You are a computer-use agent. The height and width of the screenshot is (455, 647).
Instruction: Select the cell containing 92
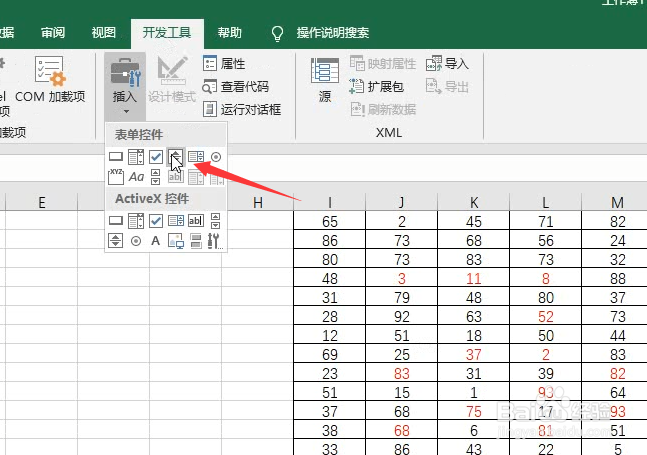pyautogui.click(x=401, y=316)
